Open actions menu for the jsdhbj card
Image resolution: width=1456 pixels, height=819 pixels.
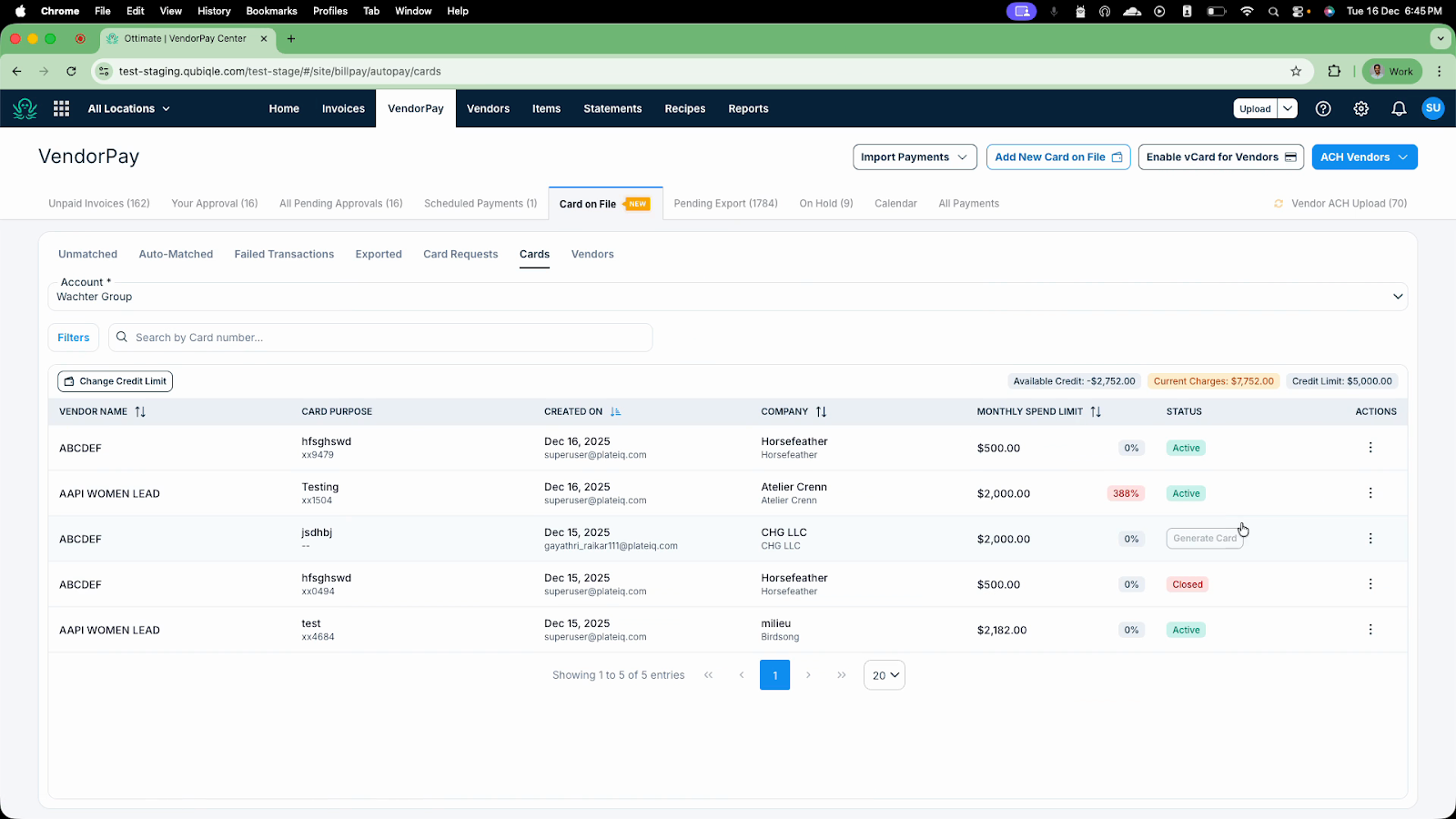[1370, 539]
